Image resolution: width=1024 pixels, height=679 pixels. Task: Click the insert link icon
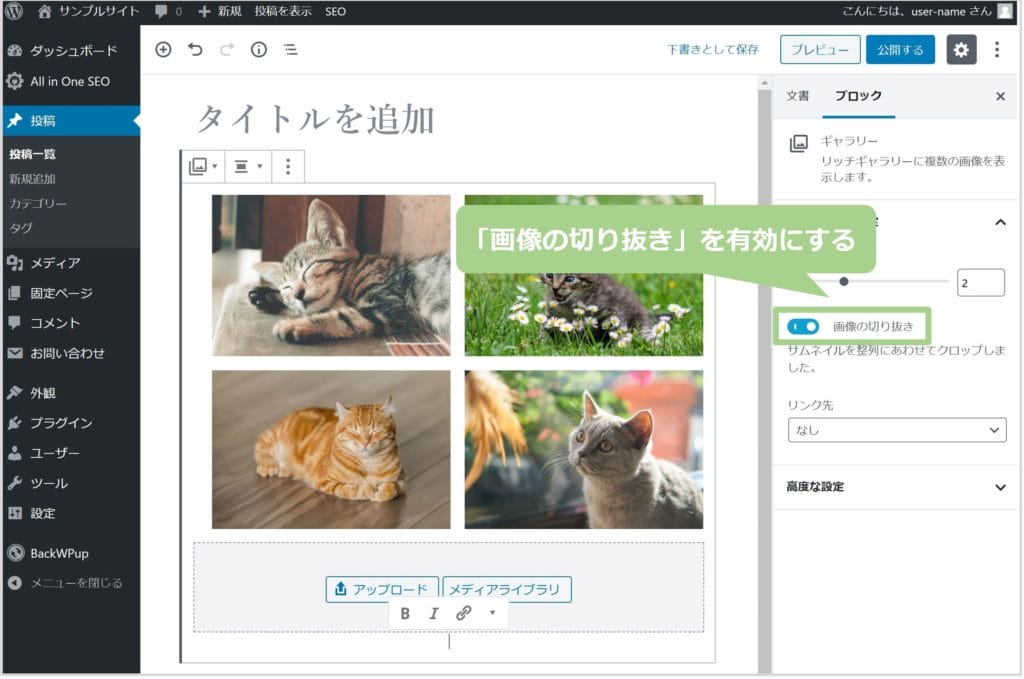pos(463,613)
